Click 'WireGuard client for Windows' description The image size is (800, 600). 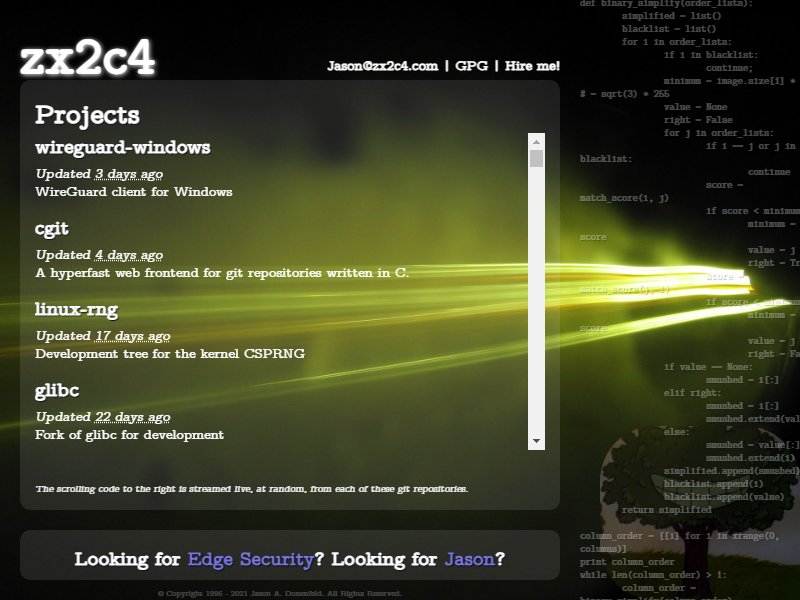click(134, 192)
